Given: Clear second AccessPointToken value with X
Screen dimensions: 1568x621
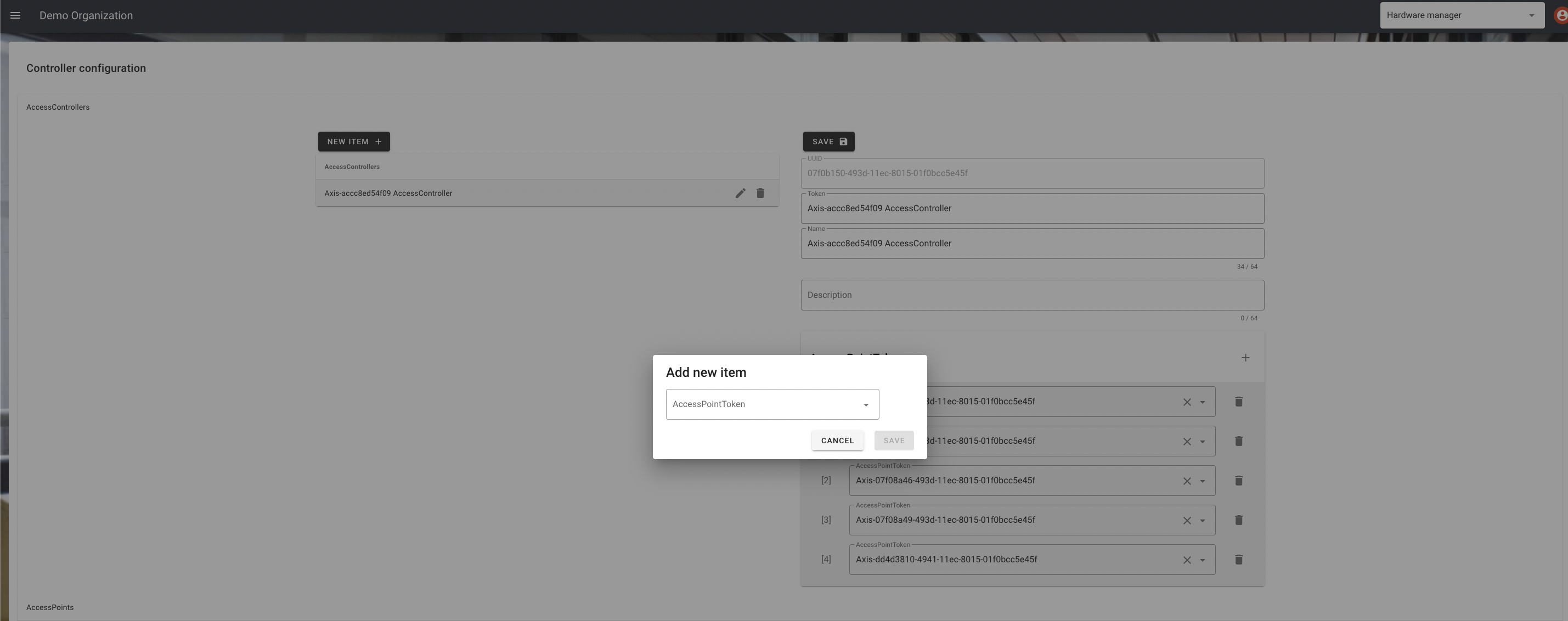Looking at the screenshot, I should [1187, 442].
